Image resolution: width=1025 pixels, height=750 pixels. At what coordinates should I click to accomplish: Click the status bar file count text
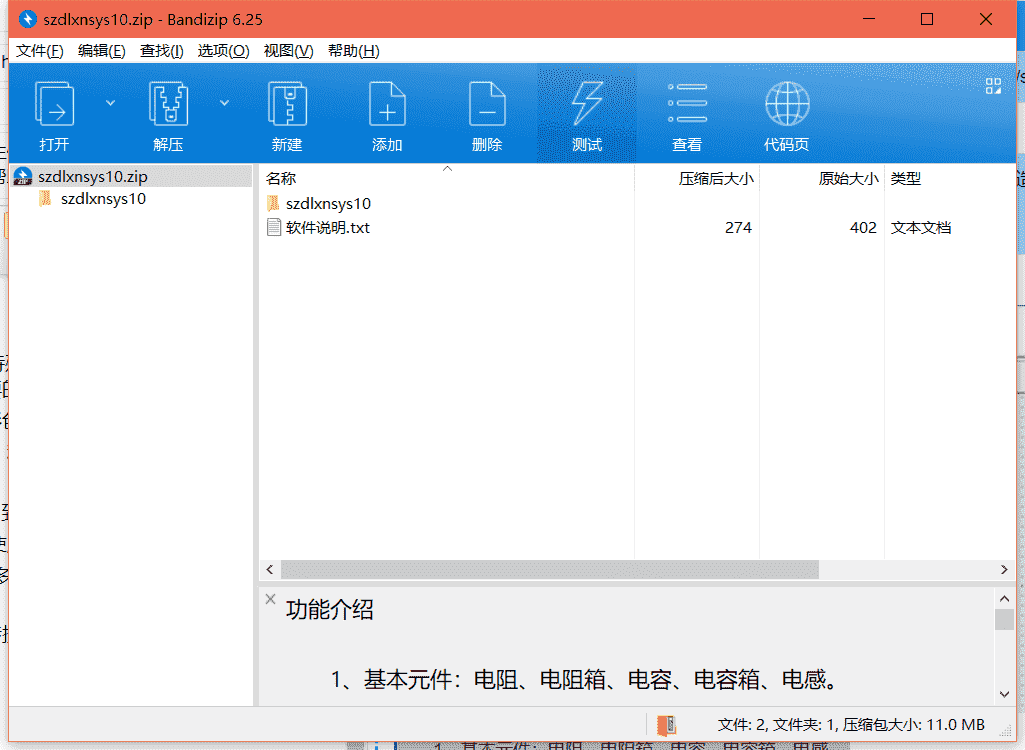(x=851, y=724)
